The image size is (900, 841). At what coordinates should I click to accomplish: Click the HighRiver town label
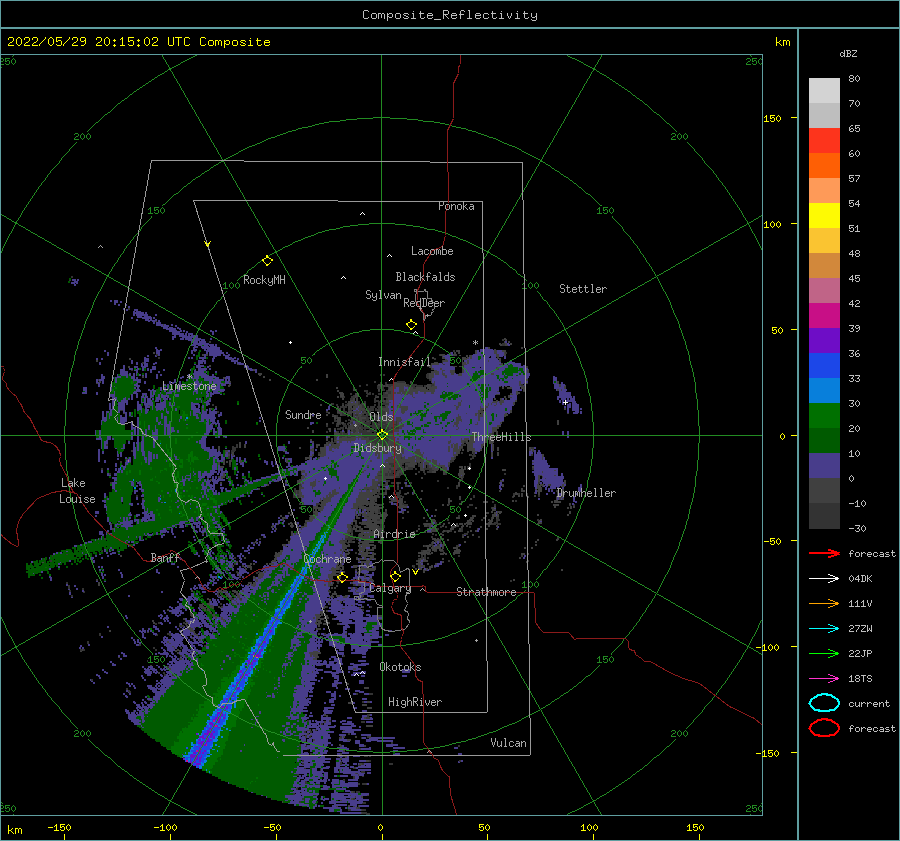click(415, 702)
